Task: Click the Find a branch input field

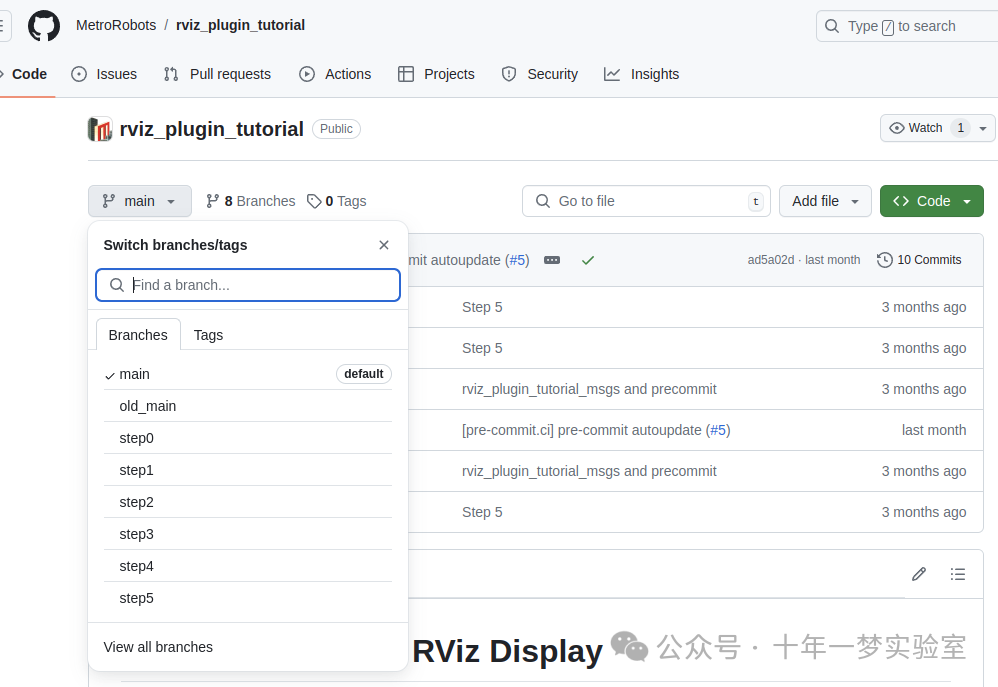Action: click(248, 285)
